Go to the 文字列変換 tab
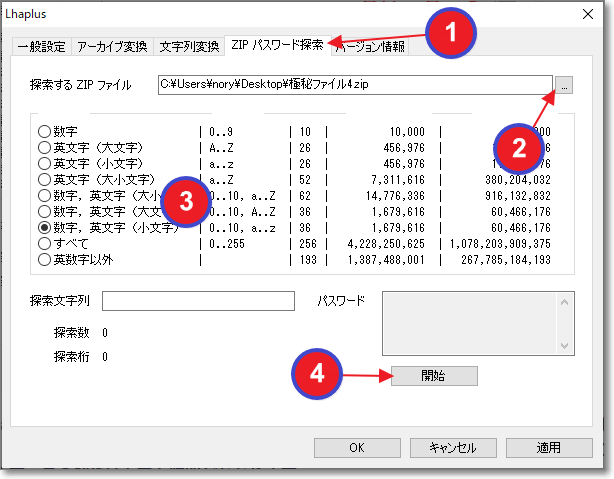The width and height of the screenshot is (614, 479). pyautogui.click(x=189, y=47)
